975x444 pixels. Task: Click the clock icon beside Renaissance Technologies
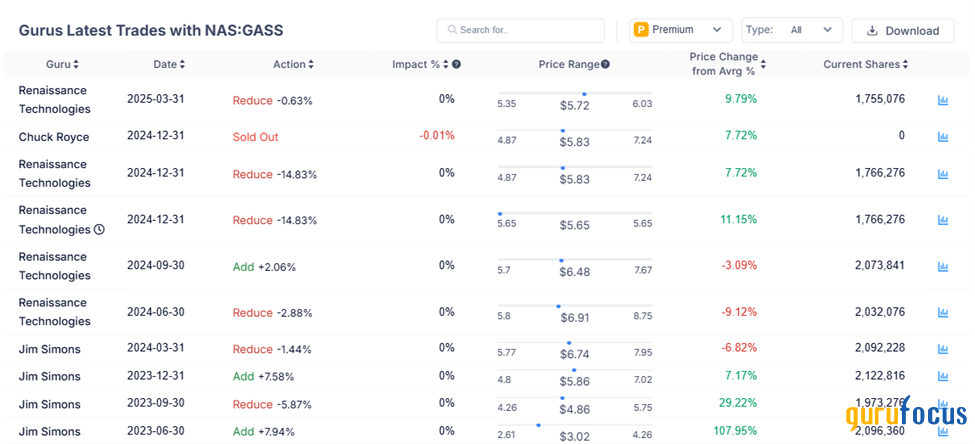(x=99, y=229)
